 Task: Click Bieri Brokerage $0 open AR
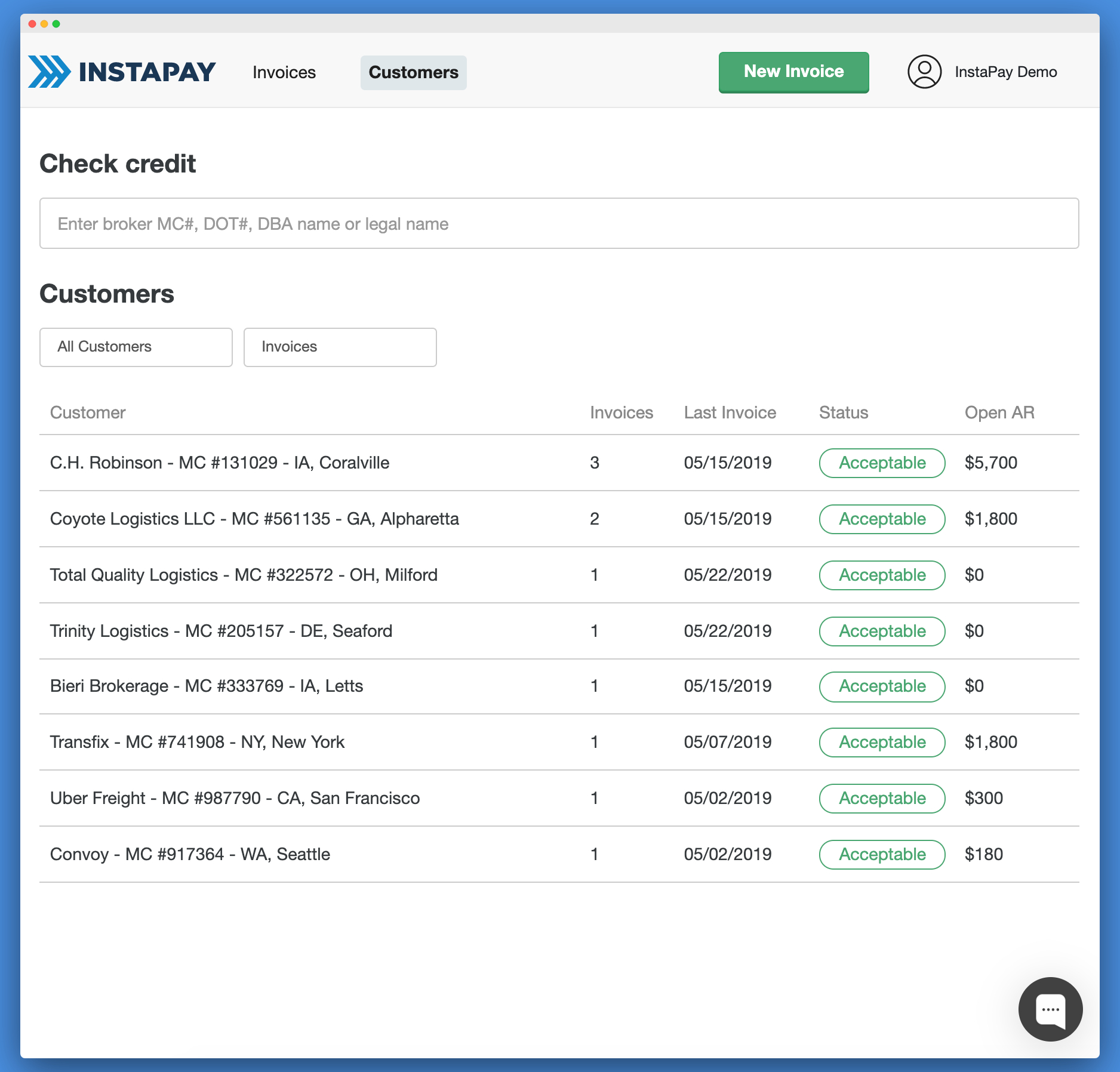(x=974, y=686)
